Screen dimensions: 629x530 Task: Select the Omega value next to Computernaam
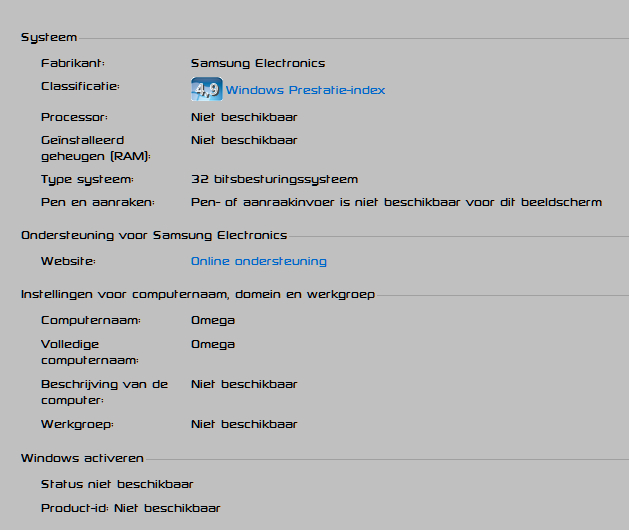tap(213, 321)
